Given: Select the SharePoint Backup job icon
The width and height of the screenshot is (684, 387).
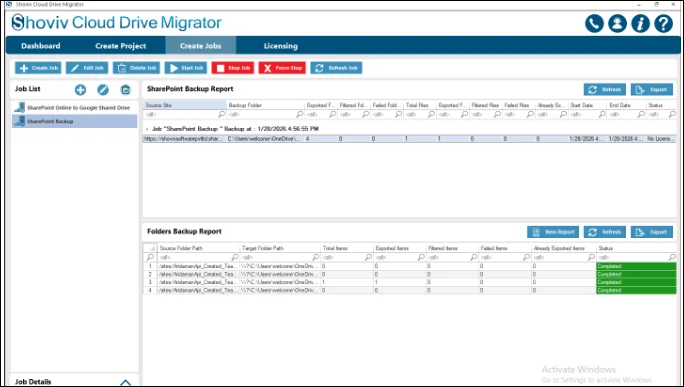Looking at the screenshot, I should [x=20, y=121].
